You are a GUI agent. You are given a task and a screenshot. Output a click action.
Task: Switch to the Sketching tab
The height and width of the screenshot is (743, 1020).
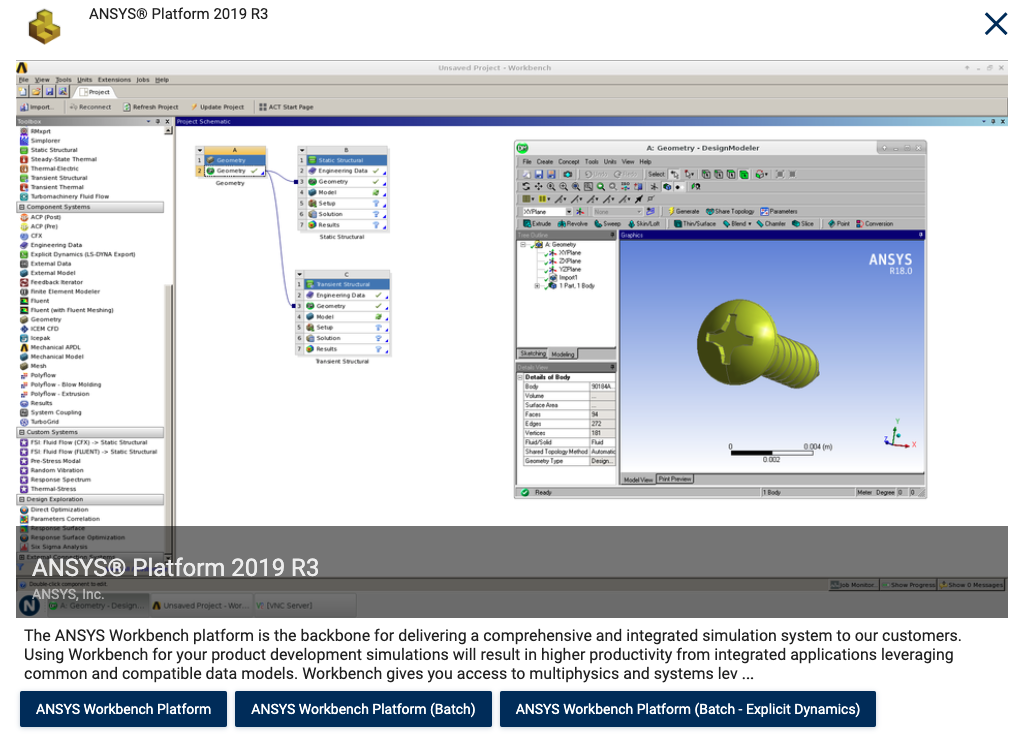click(533, 354)
